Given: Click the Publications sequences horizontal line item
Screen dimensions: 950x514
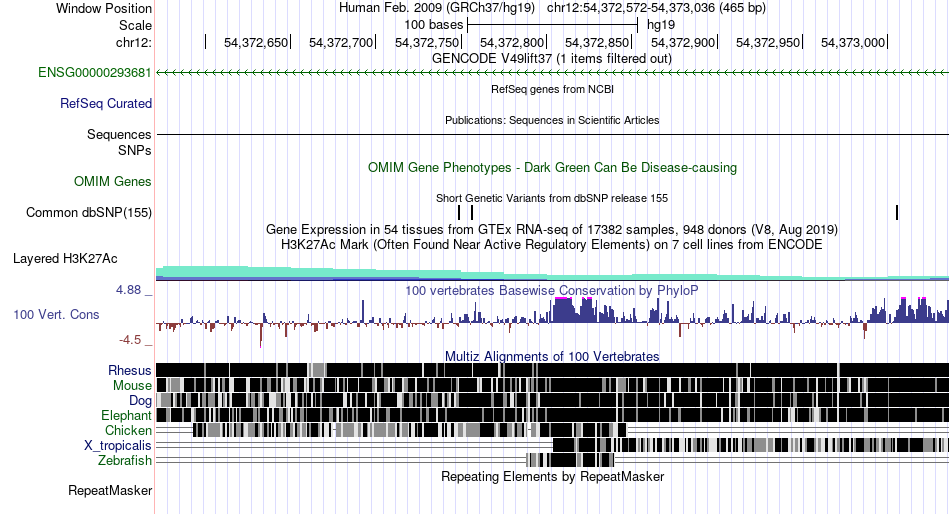Looking at the screenshot, I should (552, 135).
